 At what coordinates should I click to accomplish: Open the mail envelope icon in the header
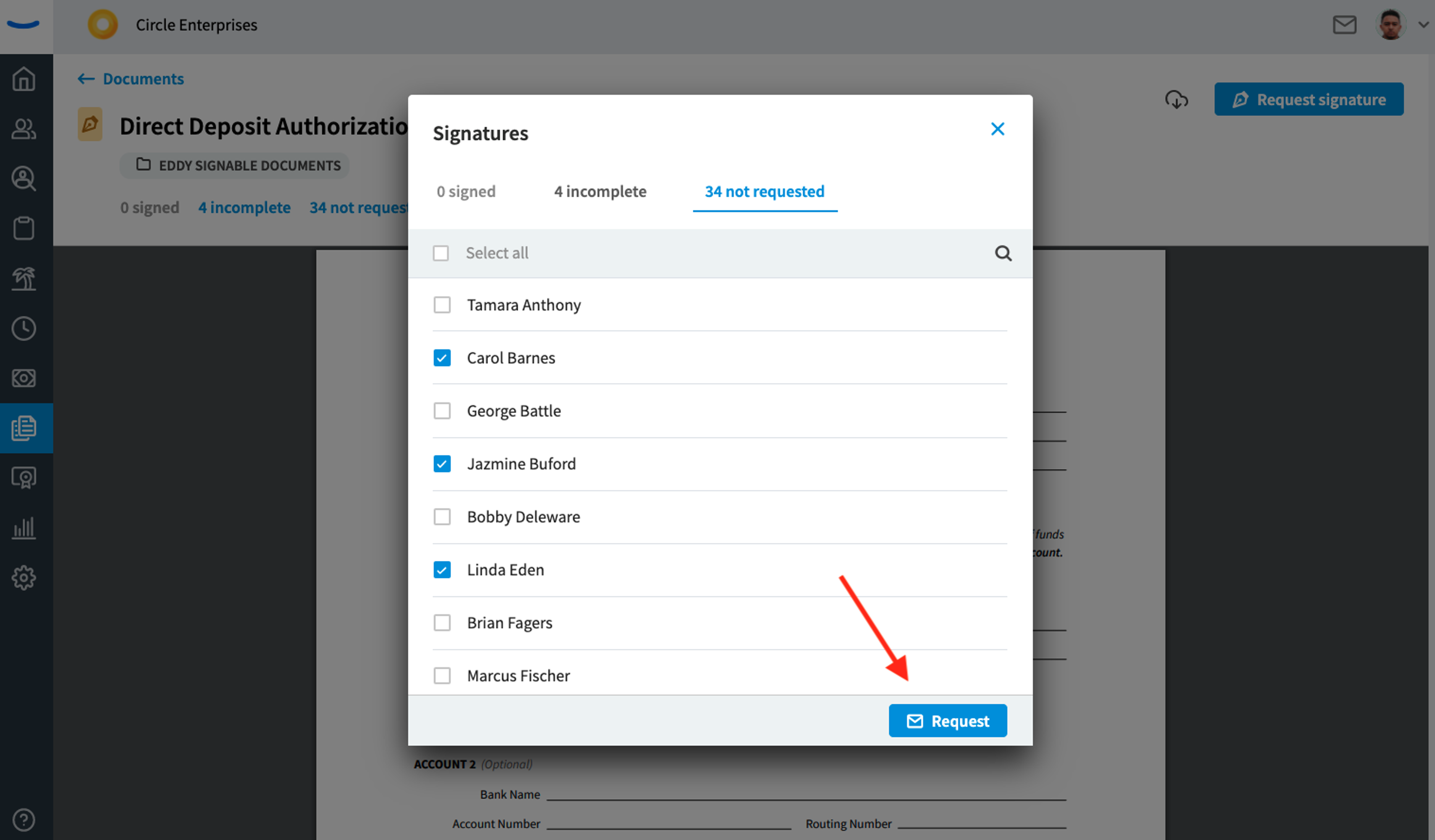(1345, 25)
